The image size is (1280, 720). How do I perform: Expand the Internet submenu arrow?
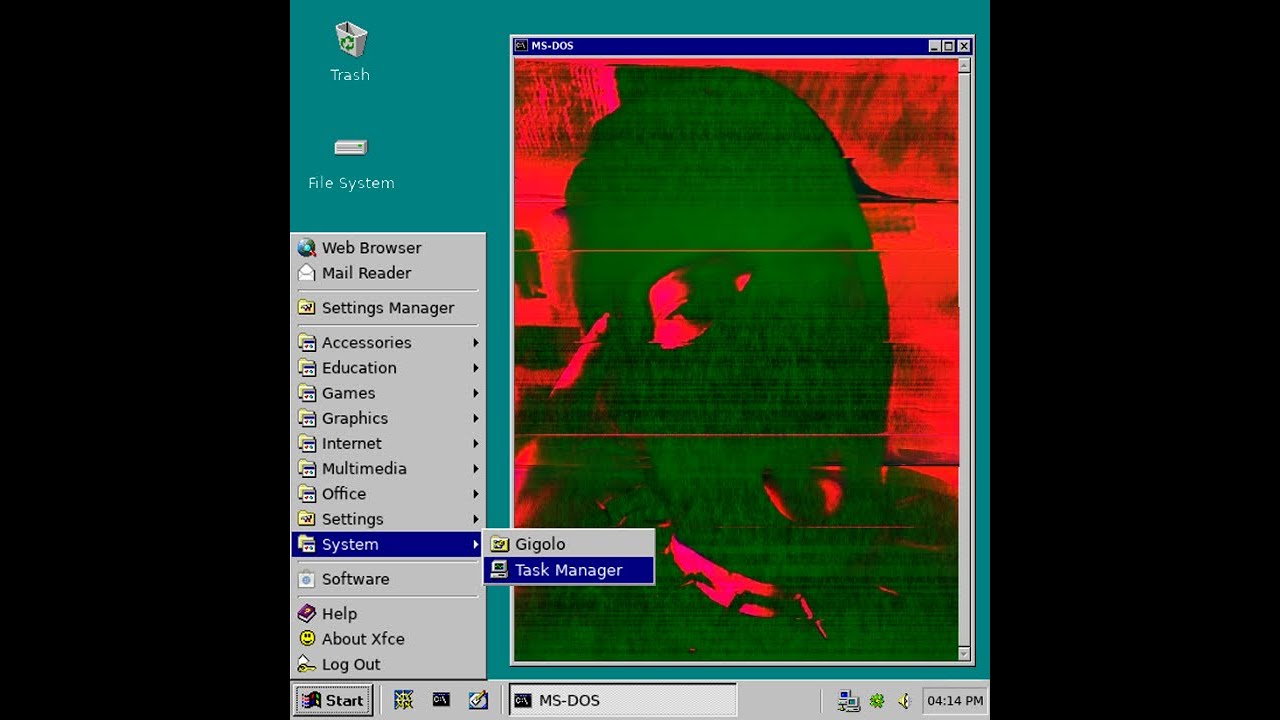(x=476, y=444)
